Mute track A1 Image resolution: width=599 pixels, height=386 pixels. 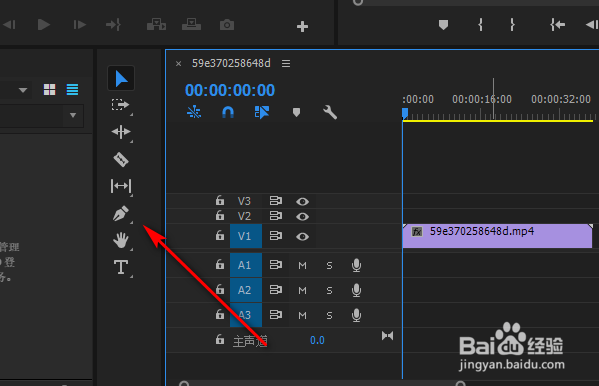(x=302, y=265)
